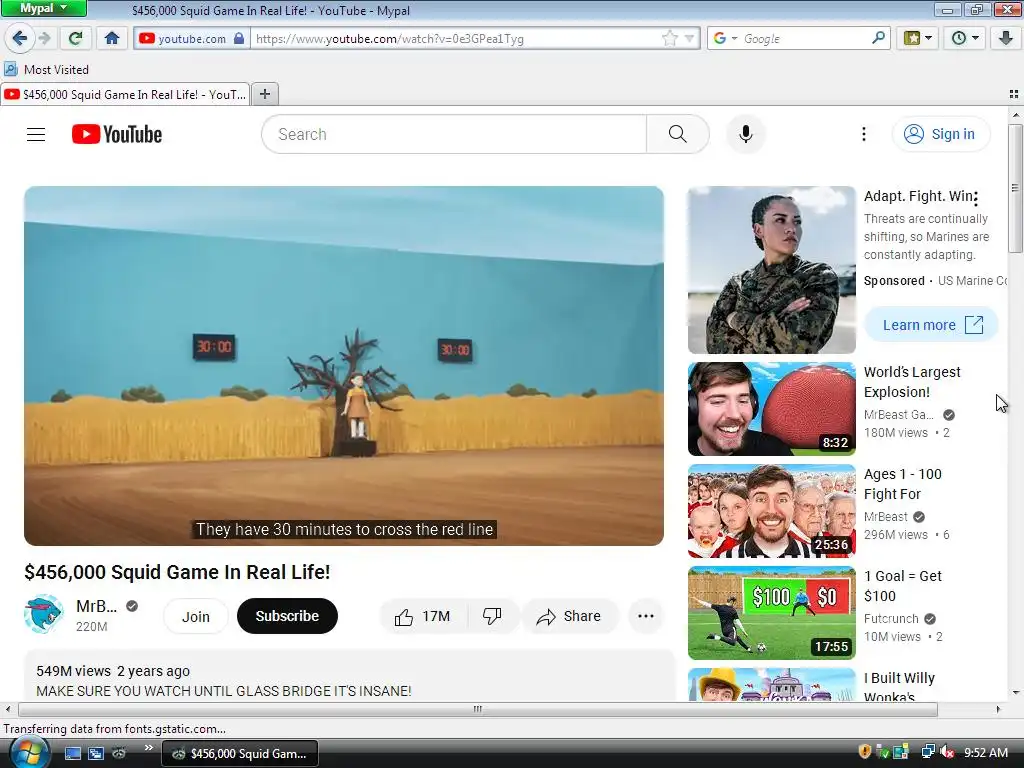
Task: Click the video player area
Action: point(344,366)
